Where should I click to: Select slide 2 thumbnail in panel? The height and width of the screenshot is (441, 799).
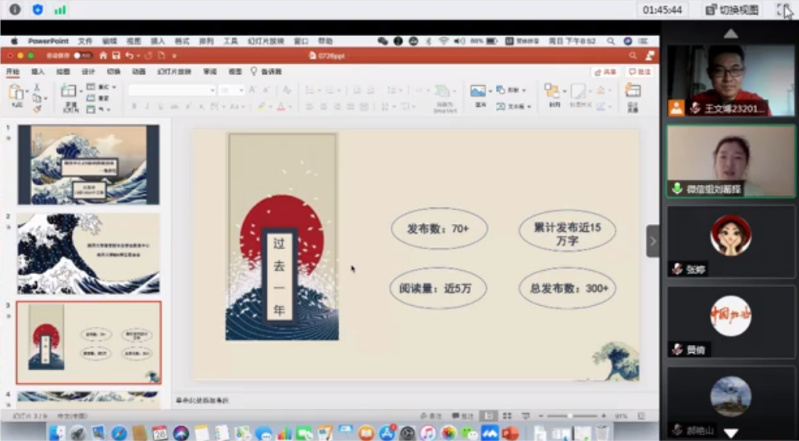coord(89,254)
